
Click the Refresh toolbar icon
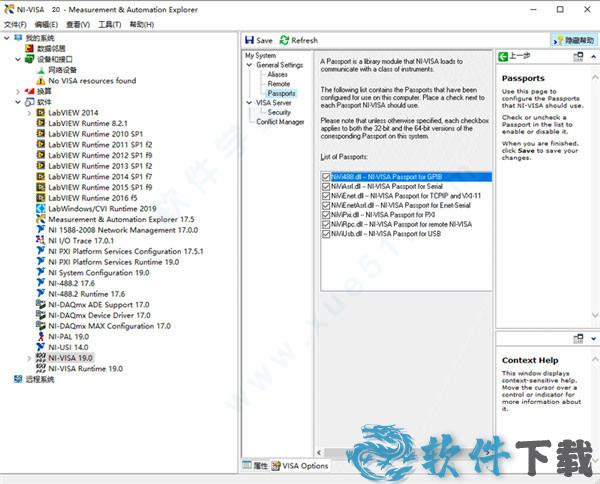[x=284, y=41]
